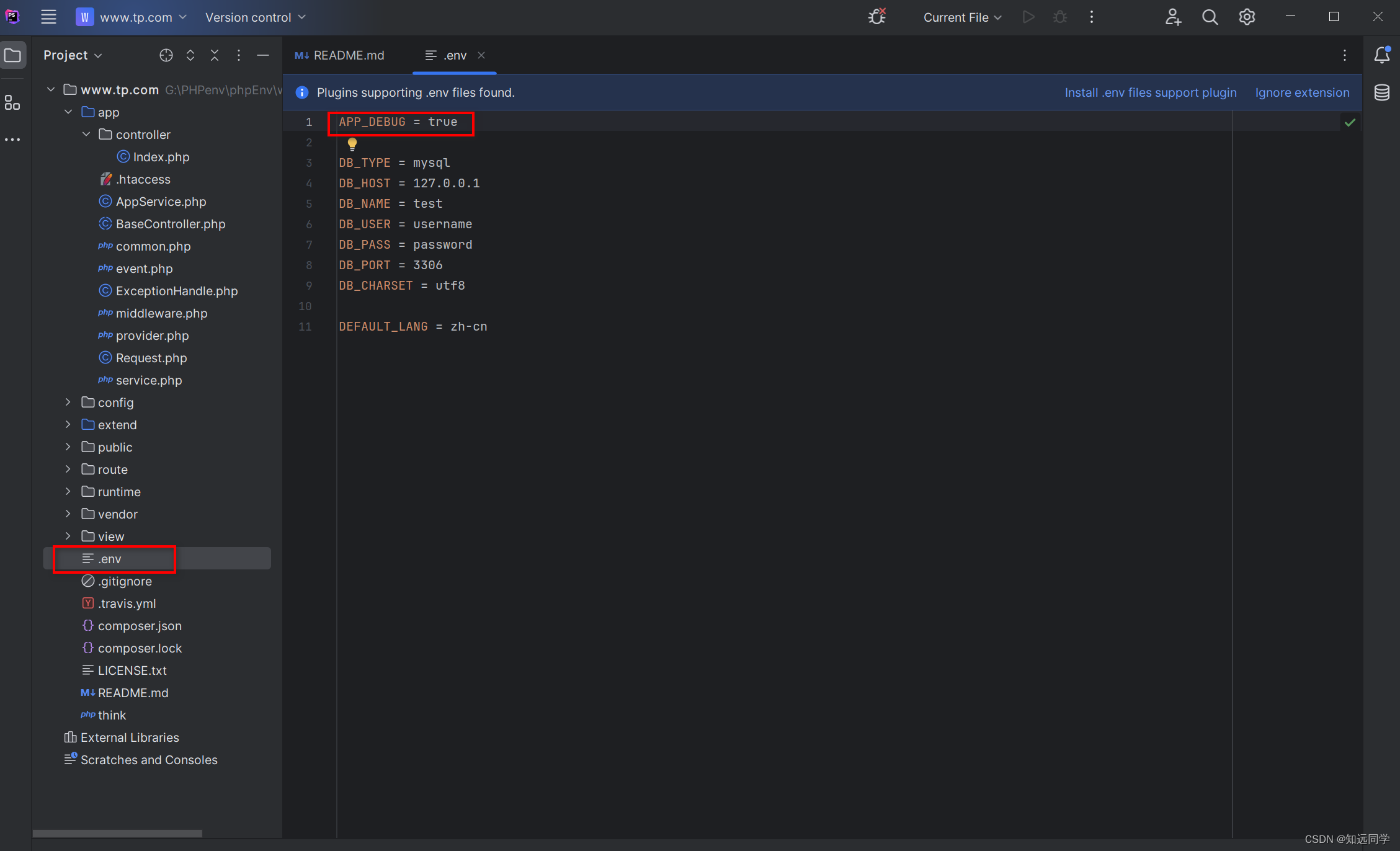Viewport: 1400px width, 851px height.
Task: Click the Structure tool window icon
Action: click(12, 102)
